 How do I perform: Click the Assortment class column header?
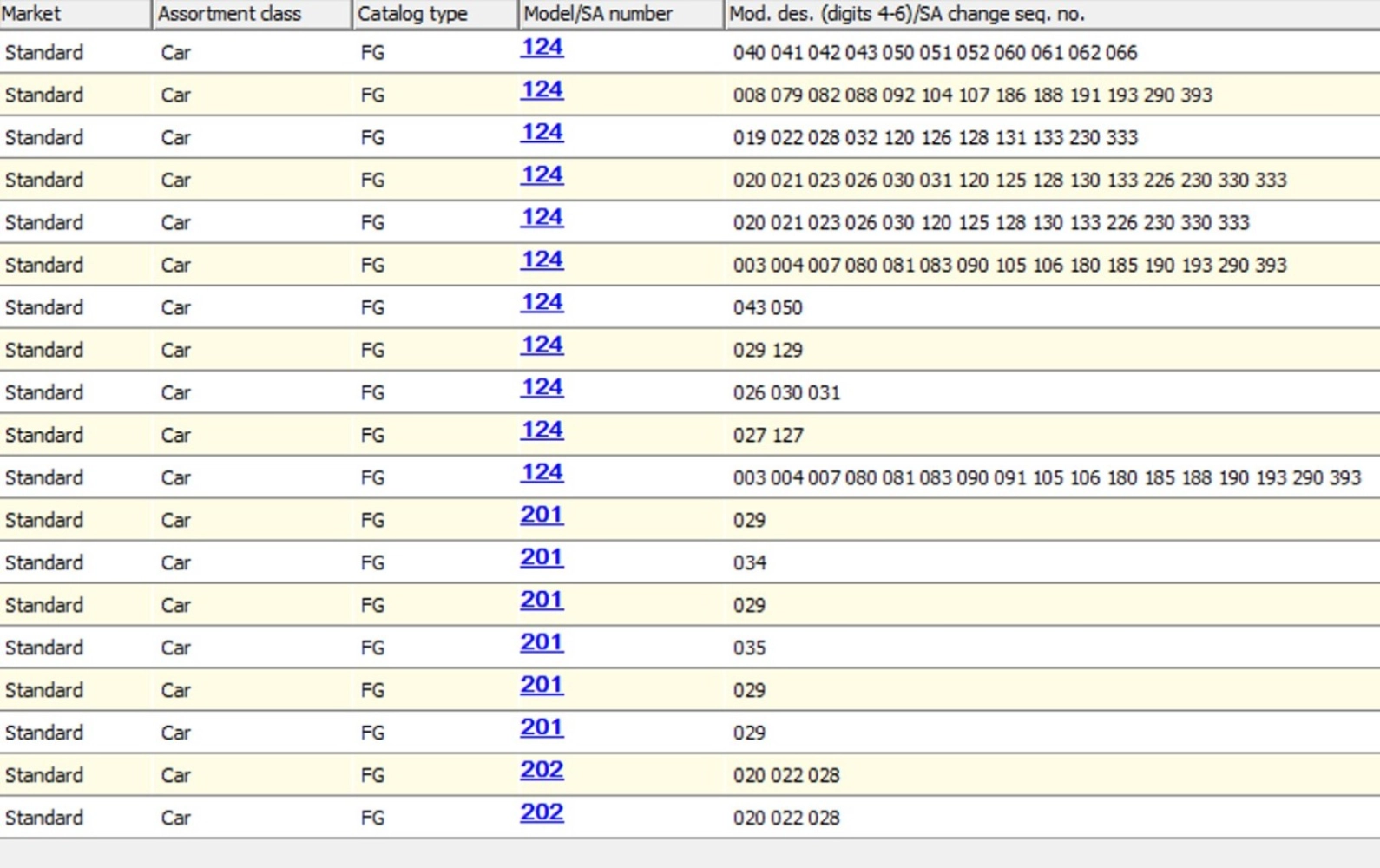tap(253, 14)
